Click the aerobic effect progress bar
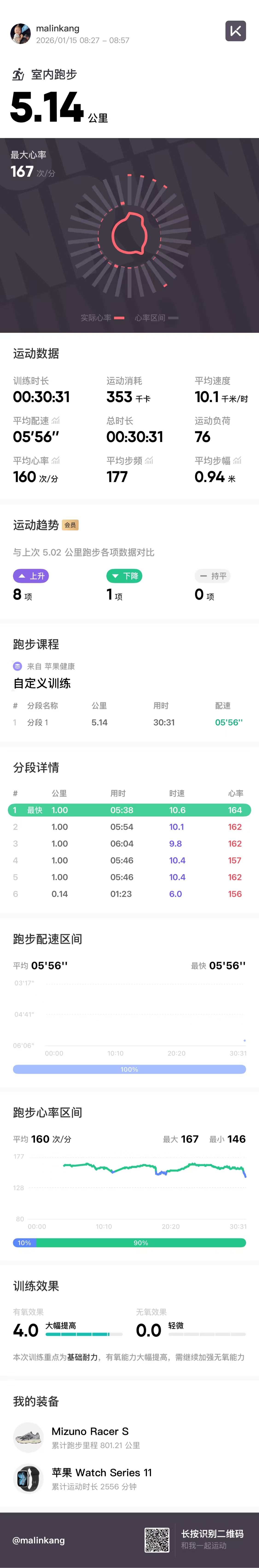The height and width of the screenshot is (1568, 259). click(x=84, y=1334)
